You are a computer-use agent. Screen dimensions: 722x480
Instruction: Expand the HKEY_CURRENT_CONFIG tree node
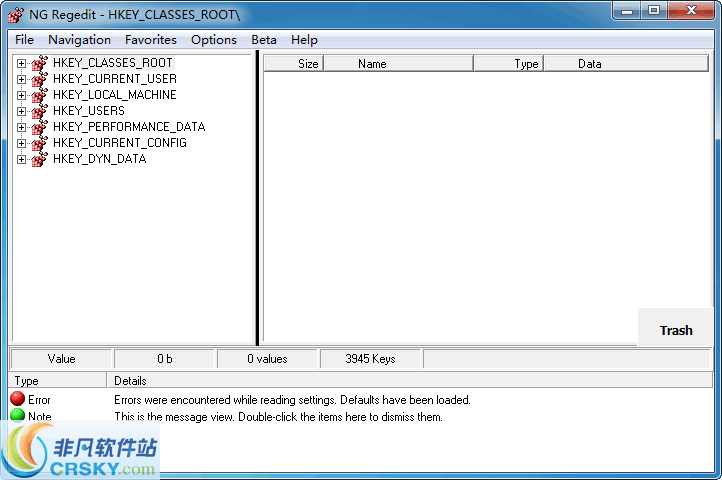coord(21,143)
